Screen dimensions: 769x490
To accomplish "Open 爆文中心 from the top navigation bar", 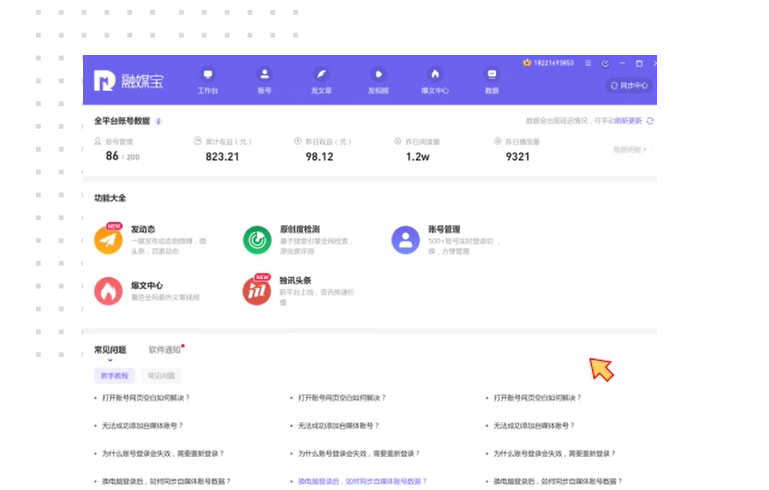I will coord(435,81).
